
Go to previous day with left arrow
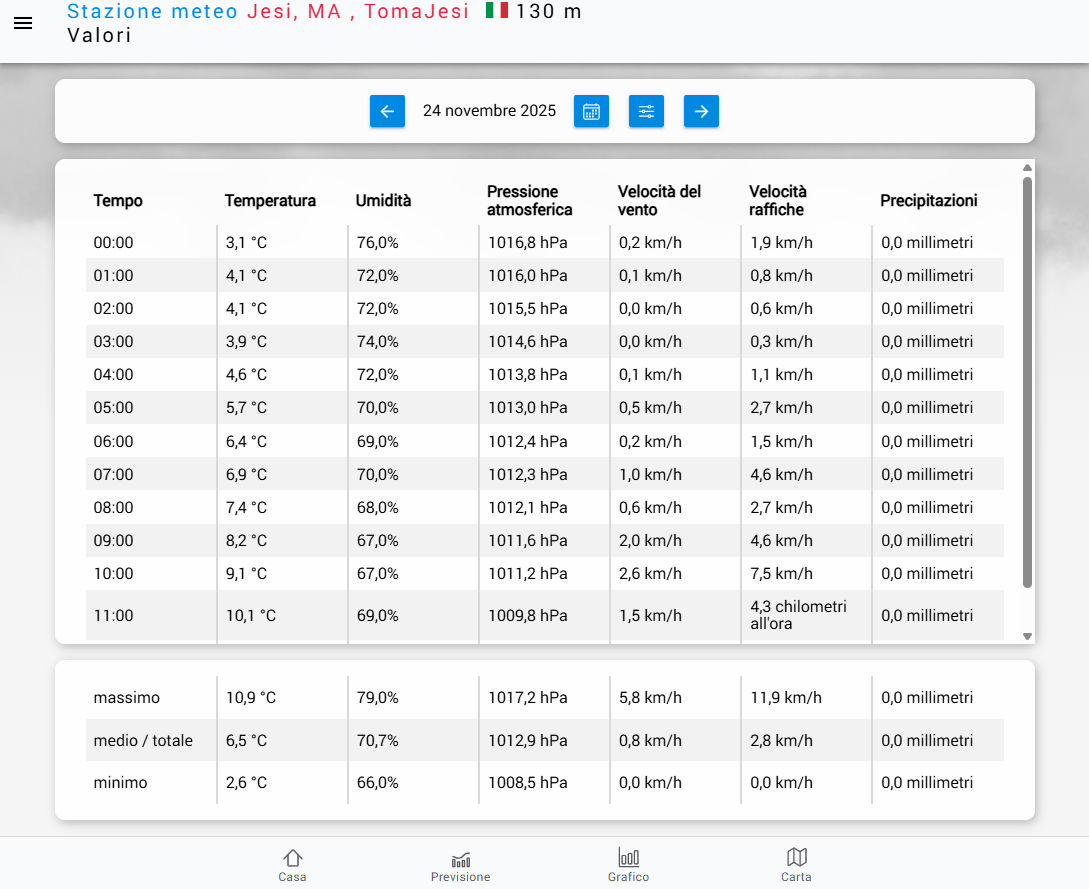[387, 111]
